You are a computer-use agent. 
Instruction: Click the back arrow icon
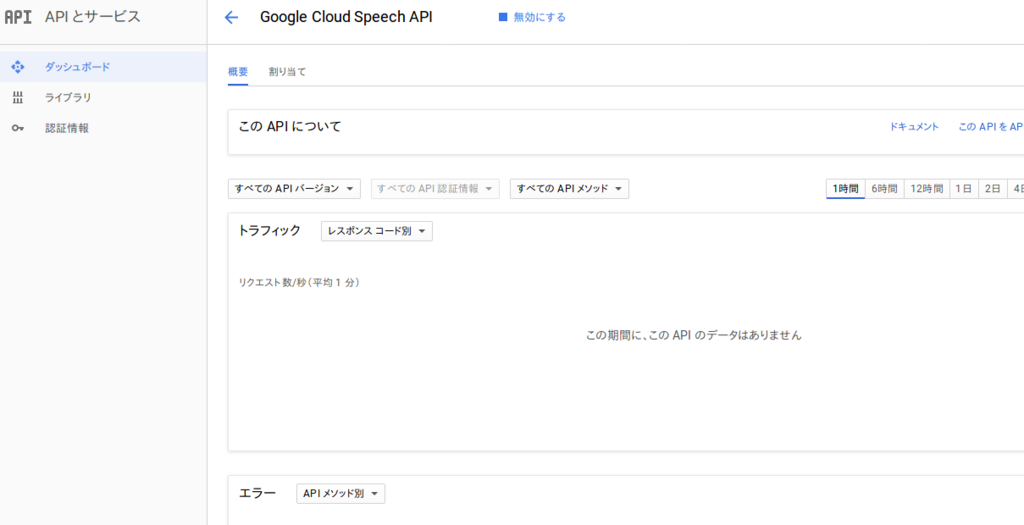pos(231,18)
